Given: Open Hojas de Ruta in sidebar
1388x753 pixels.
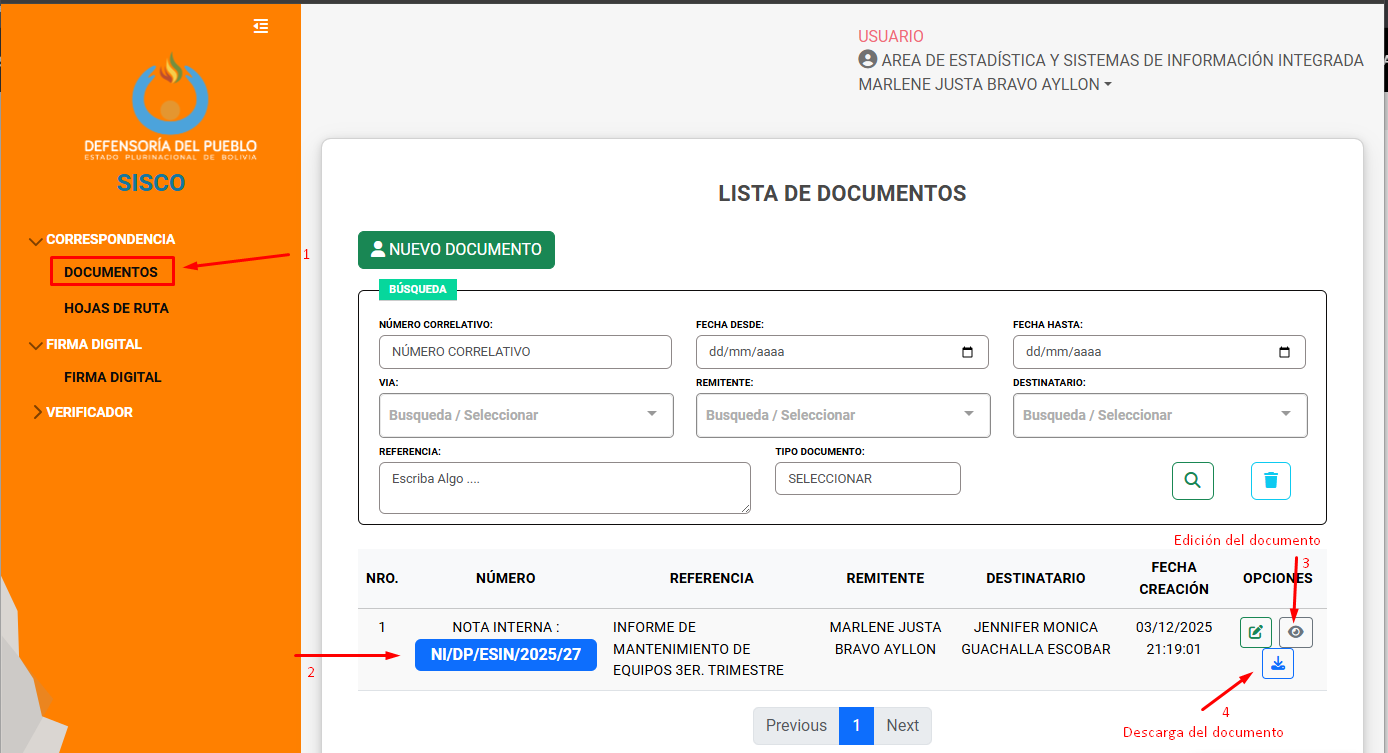Looking at the screenshot, I should (116, 308).
